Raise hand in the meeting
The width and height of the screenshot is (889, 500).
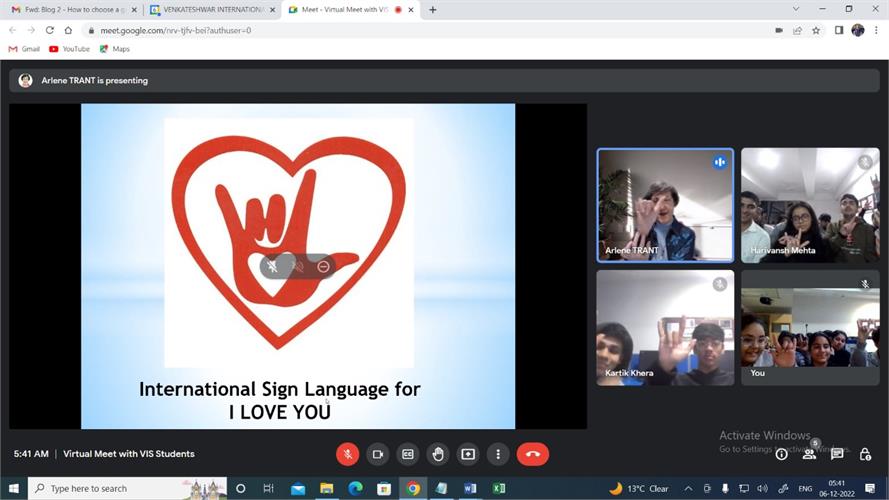(438, 454)
